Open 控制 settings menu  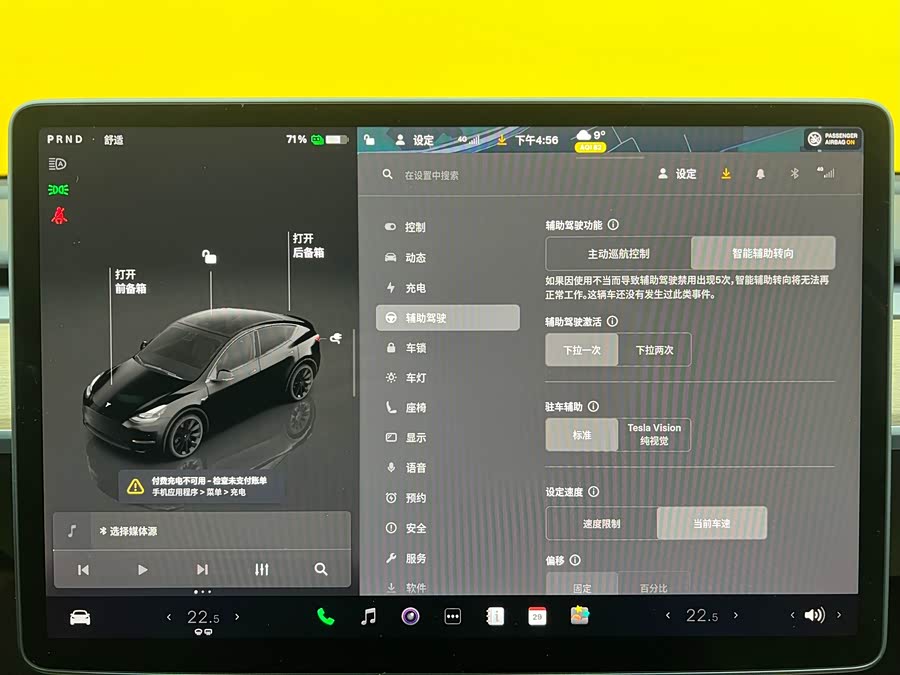(x=448, y=227)
